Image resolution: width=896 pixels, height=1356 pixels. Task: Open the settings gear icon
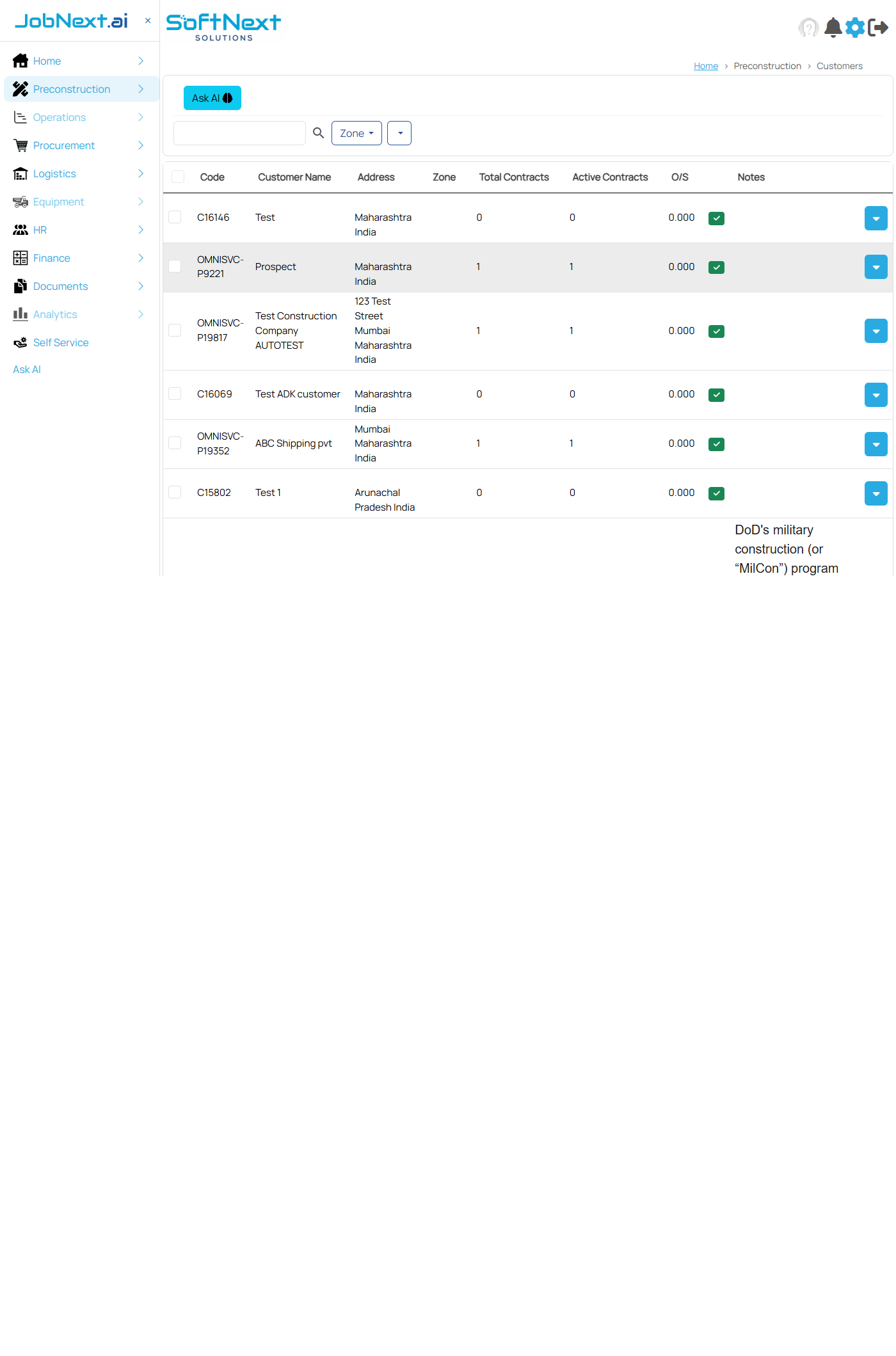point(855,28)
